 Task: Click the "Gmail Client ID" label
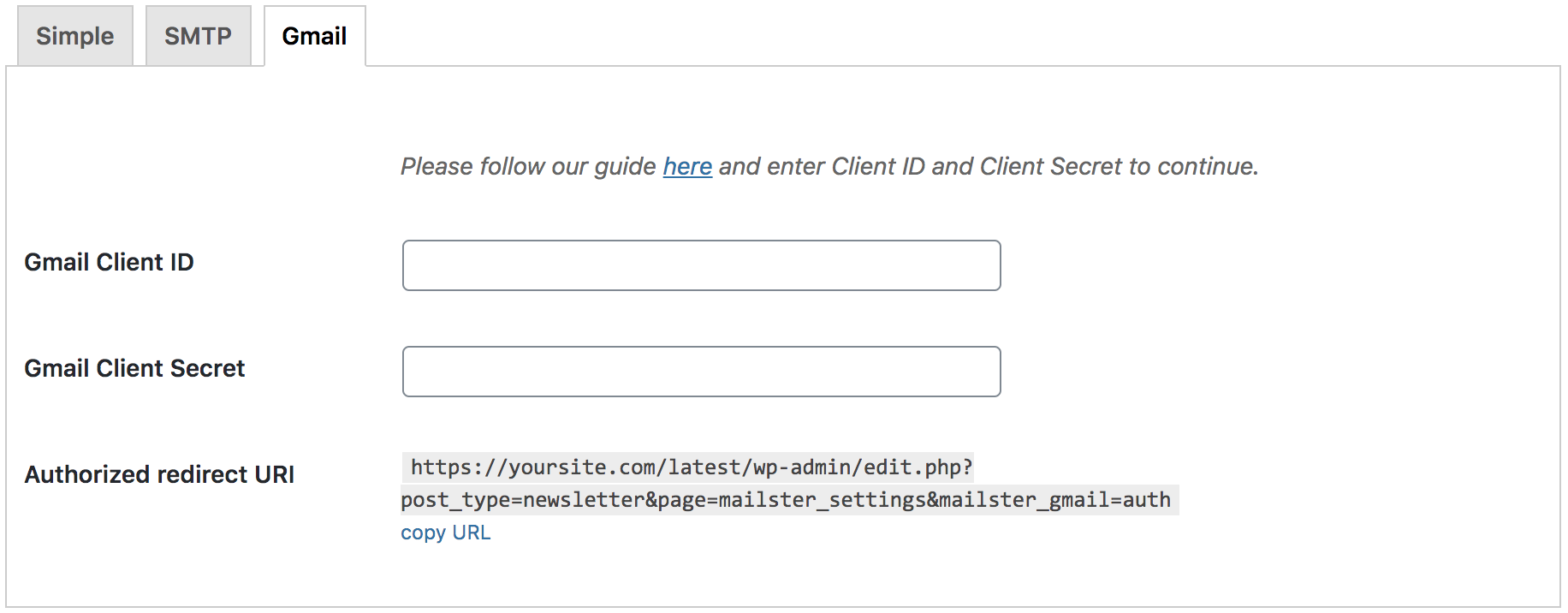click(109, 262)
